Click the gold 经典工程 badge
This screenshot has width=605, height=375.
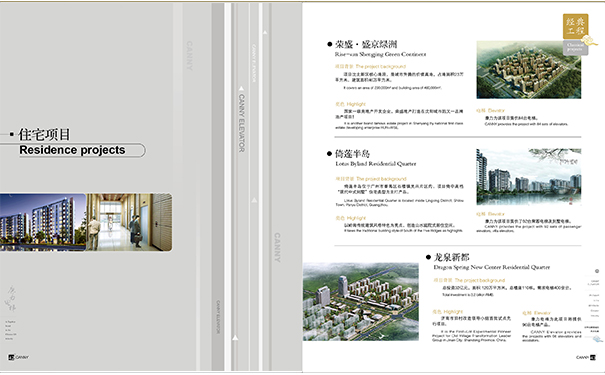[x=575, y=26]
